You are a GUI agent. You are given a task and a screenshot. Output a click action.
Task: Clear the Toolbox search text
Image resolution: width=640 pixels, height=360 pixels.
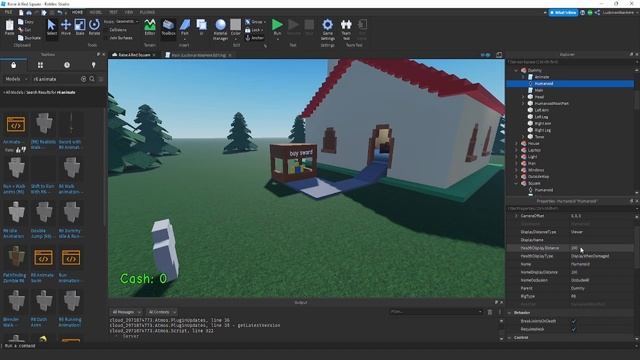click(84, 79)
